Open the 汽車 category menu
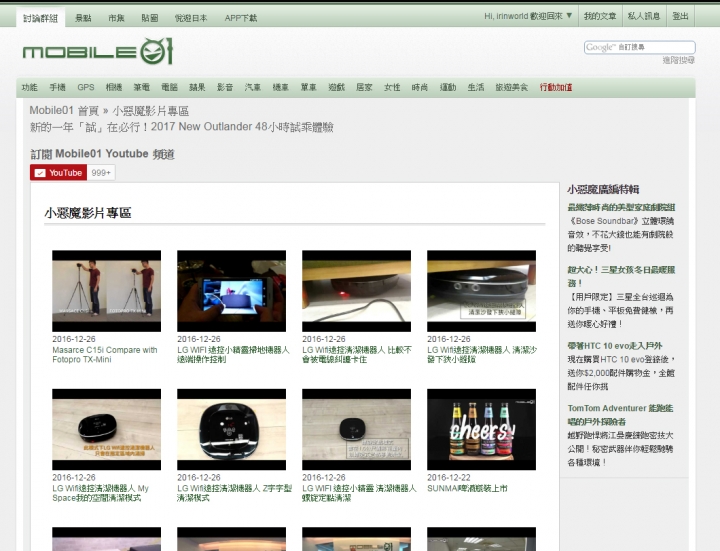 point(253,87)
